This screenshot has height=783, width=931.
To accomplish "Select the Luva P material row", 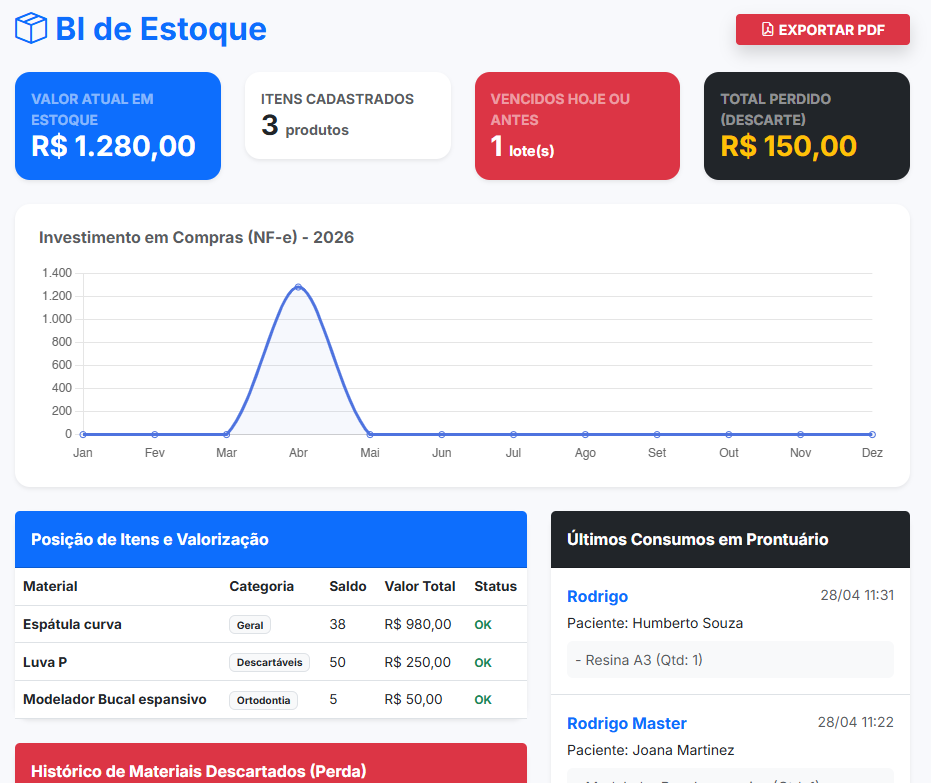I will coord(271,662).
